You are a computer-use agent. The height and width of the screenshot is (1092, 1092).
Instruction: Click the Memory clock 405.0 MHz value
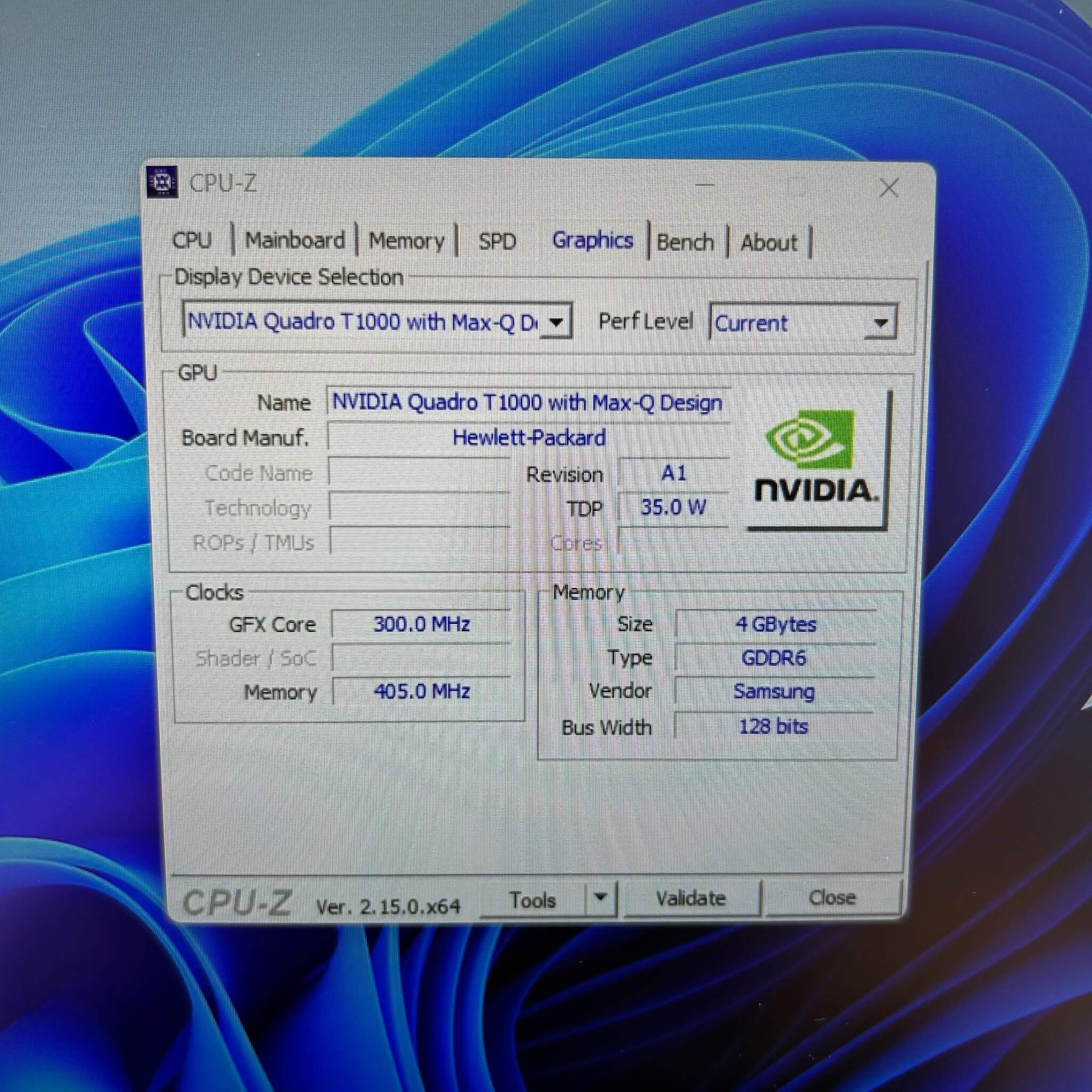click(422, 691)
